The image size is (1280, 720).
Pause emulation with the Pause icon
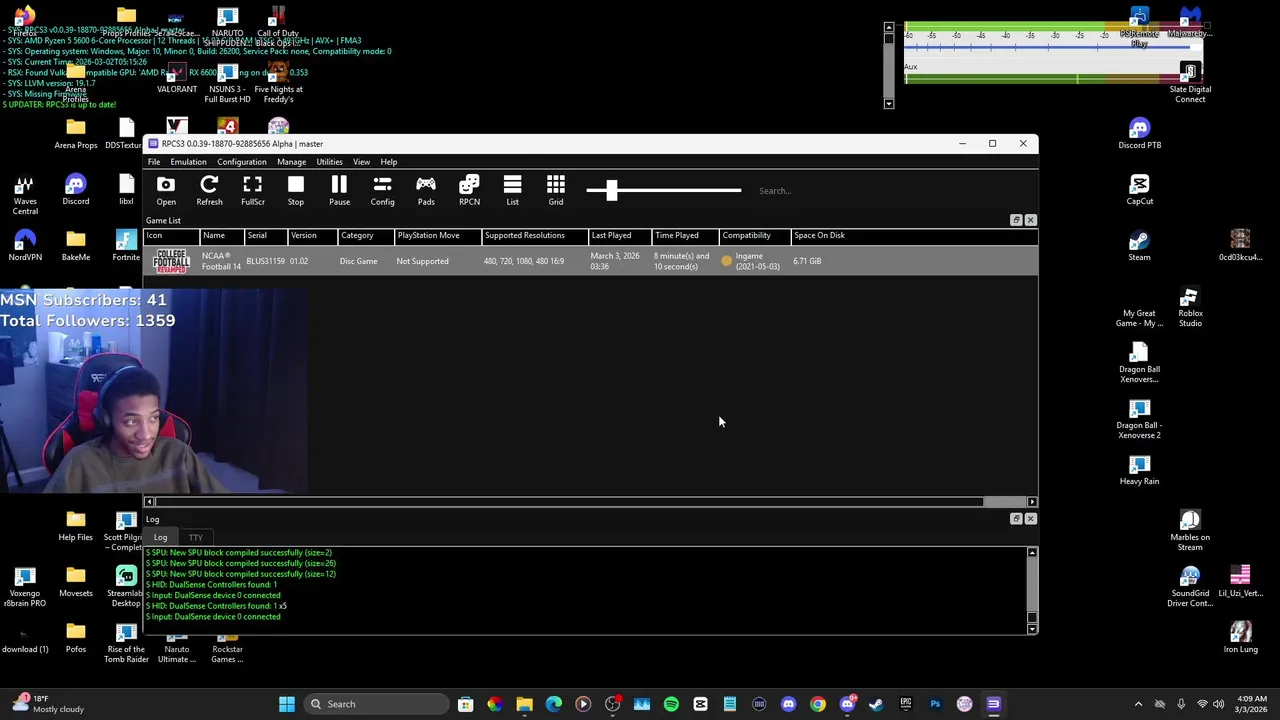click(339, 190)
